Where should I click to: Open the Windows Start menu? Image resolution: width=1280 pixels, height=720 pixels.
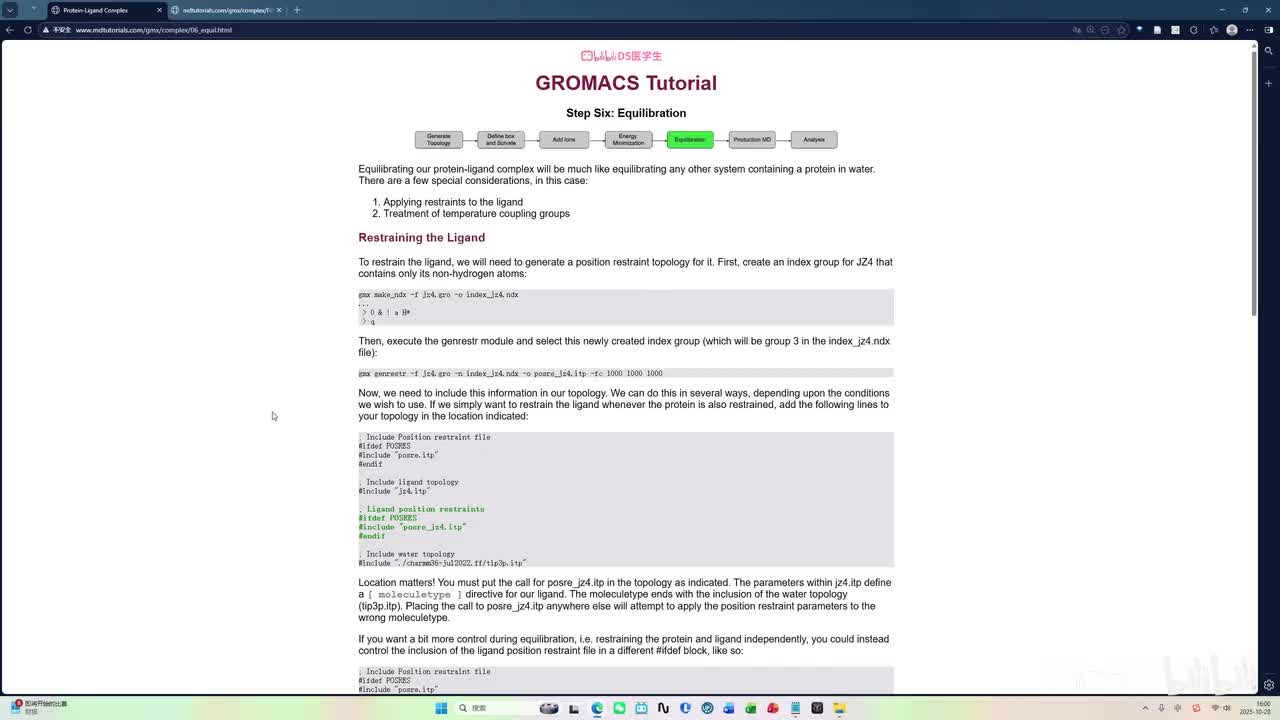click(x=441, y=708)
